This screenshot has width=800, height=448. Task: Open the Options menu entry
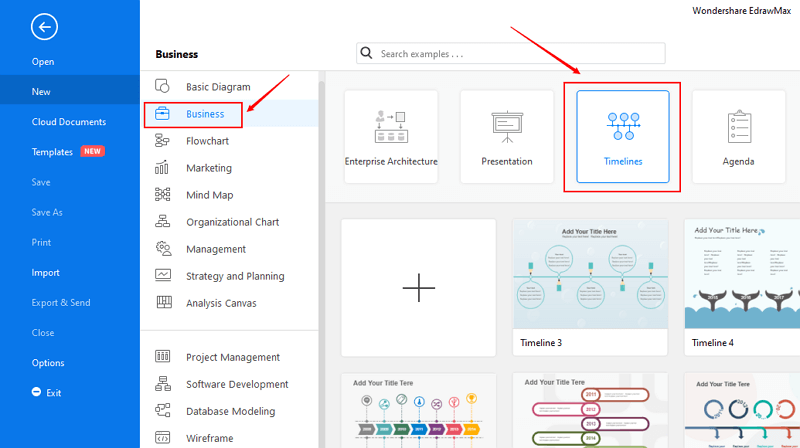[48, 363]
